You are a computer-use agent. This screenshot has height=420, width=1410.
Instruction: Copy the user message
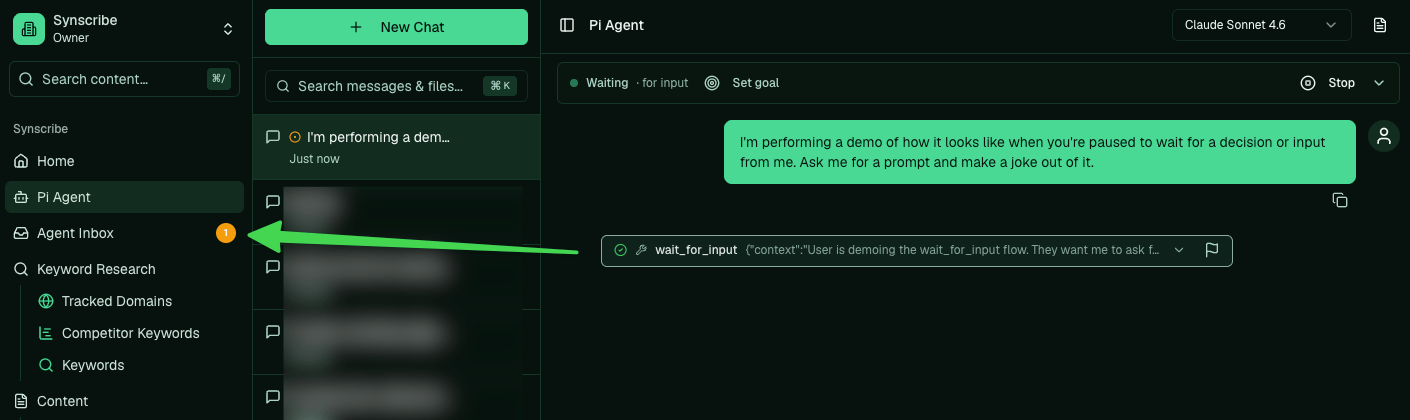point(1340,200)
